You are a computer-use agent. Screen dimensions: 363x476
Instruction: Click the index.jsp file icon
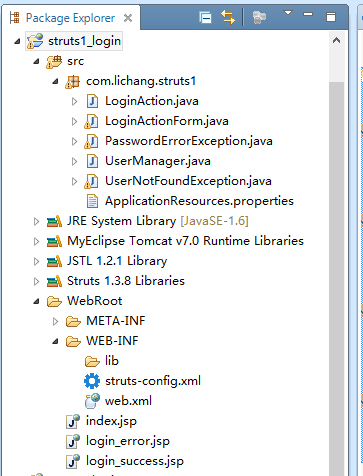click(x=73, y=421)
